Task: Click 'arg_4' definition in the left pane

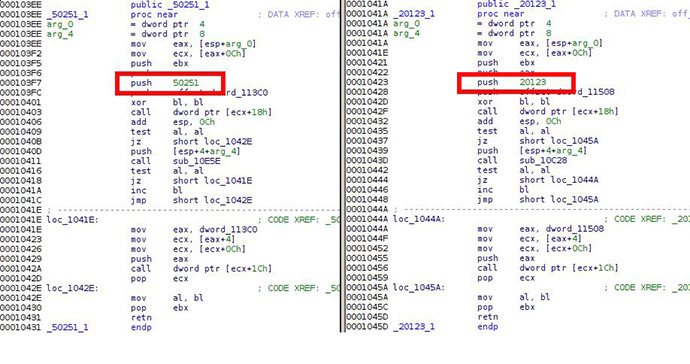Action: pyautogui.click(x=60, y=34)
